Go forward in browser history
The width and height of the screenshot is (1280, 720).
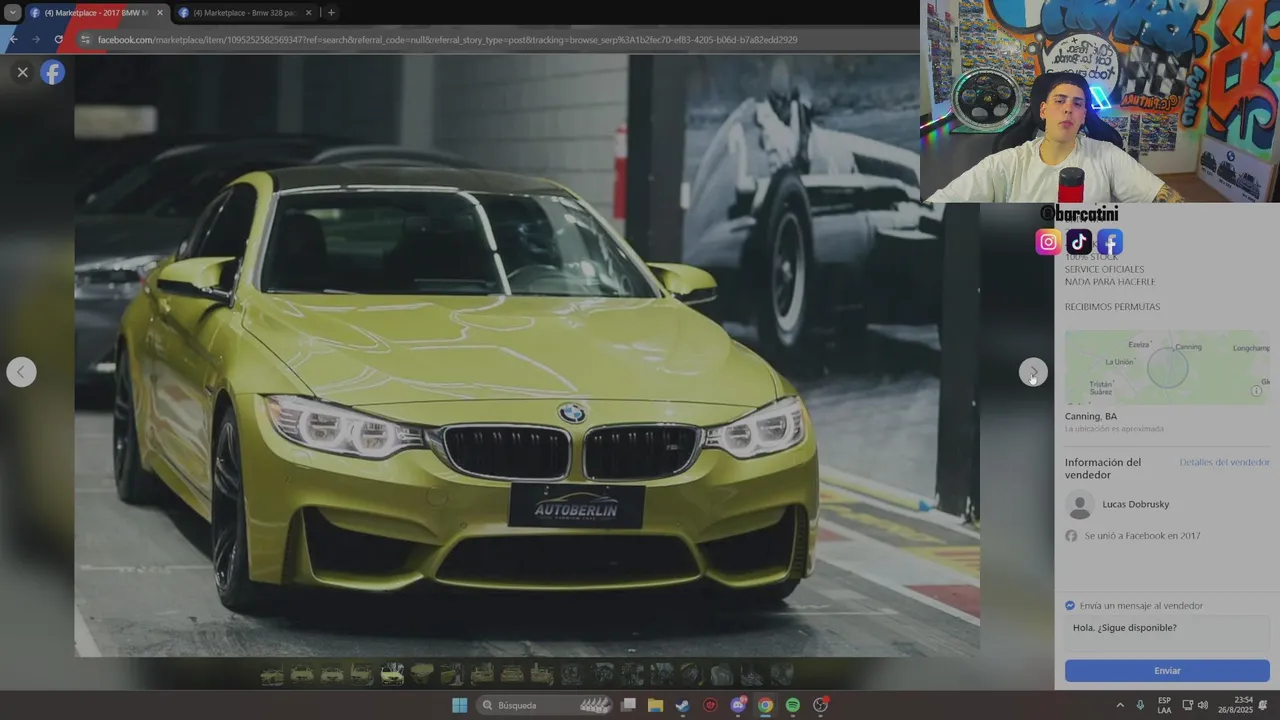(x=35, y=39)
